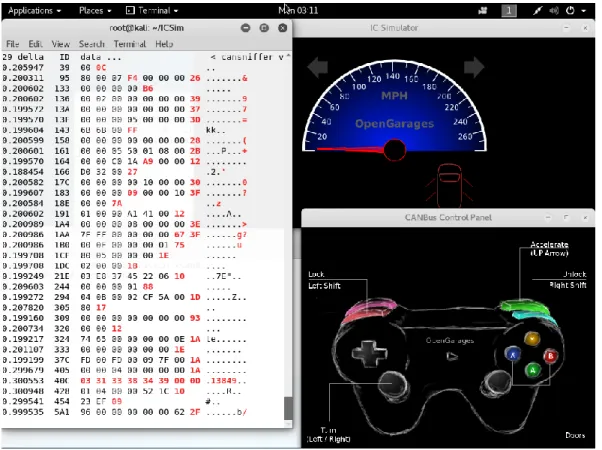602x450 pixels.
Task: Click the blue X button on controller
Action: pos(513,354)
